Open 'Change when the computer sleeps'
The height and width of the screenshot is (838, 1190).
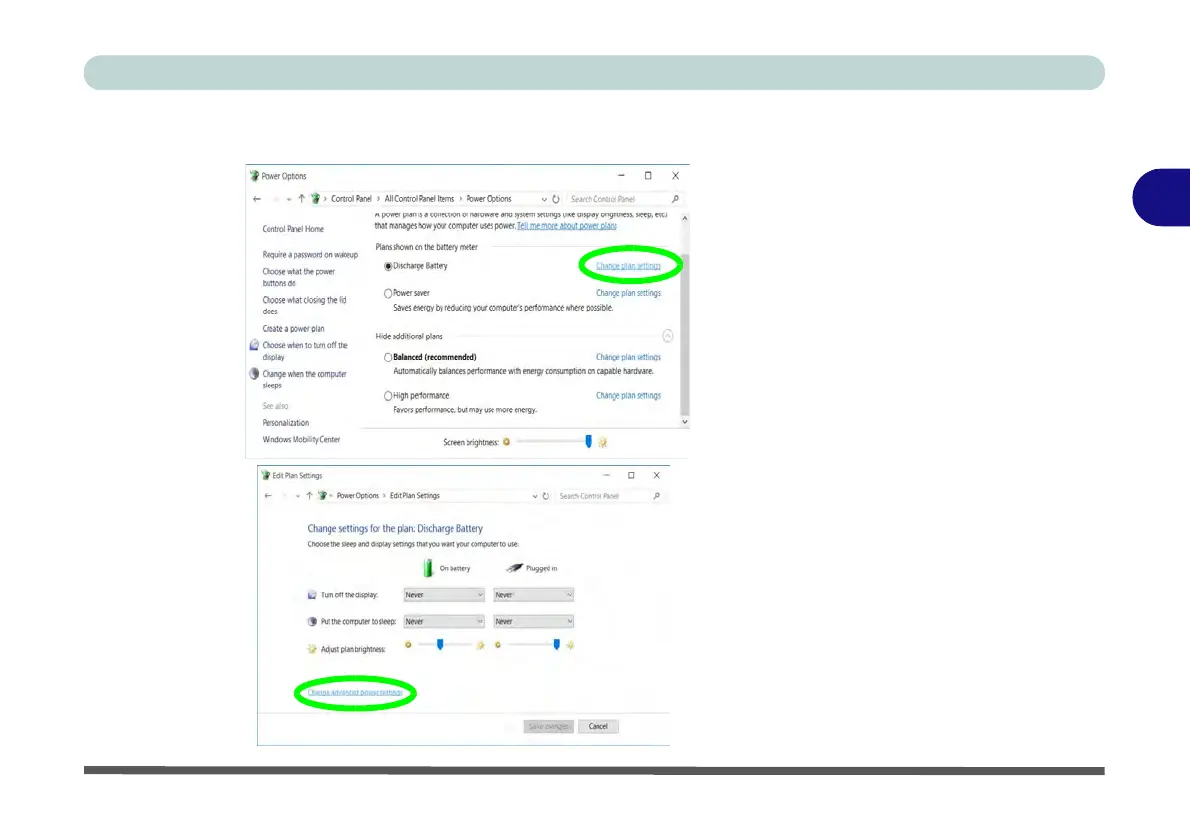(x=304, y=380)
